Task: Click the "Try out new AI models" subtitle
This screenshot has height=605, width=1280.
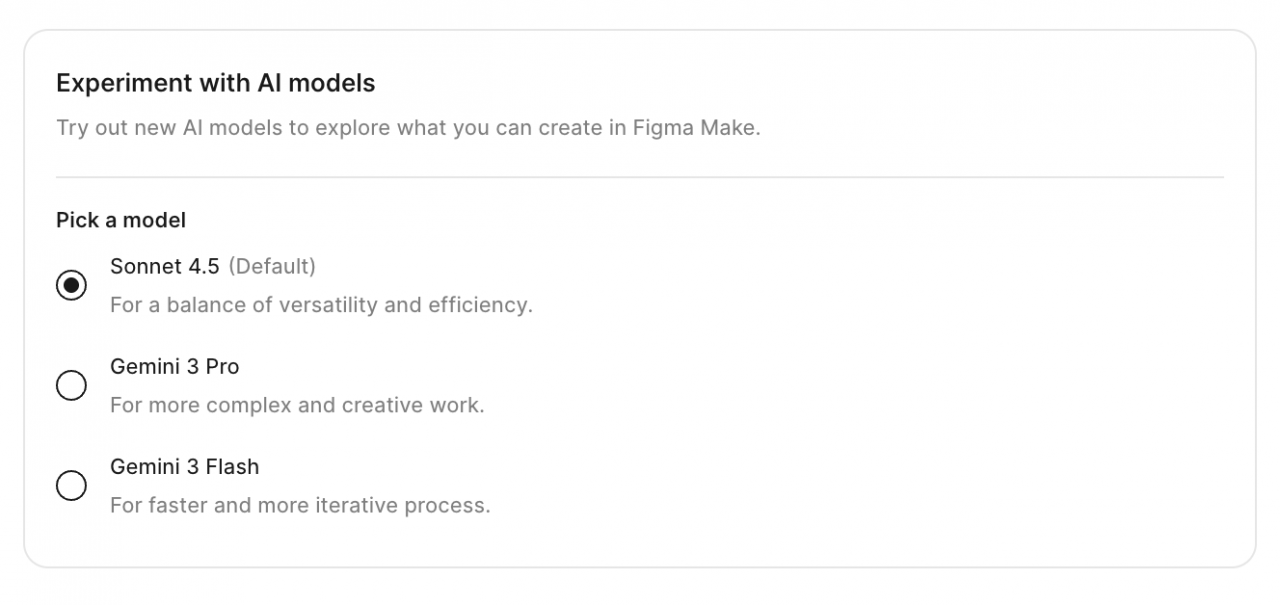Action: (x=407, y=129)
